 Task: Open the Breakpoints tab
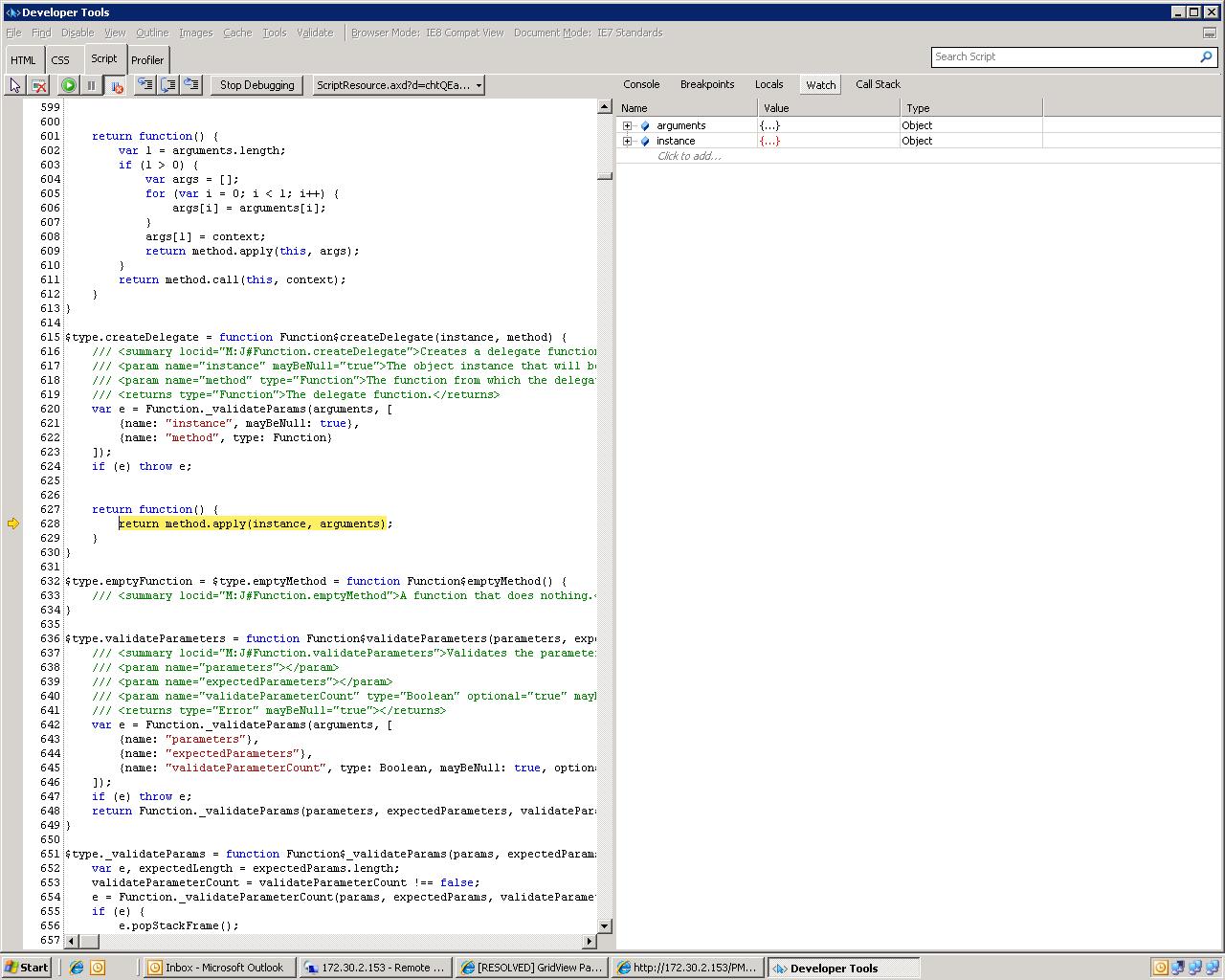706,84
